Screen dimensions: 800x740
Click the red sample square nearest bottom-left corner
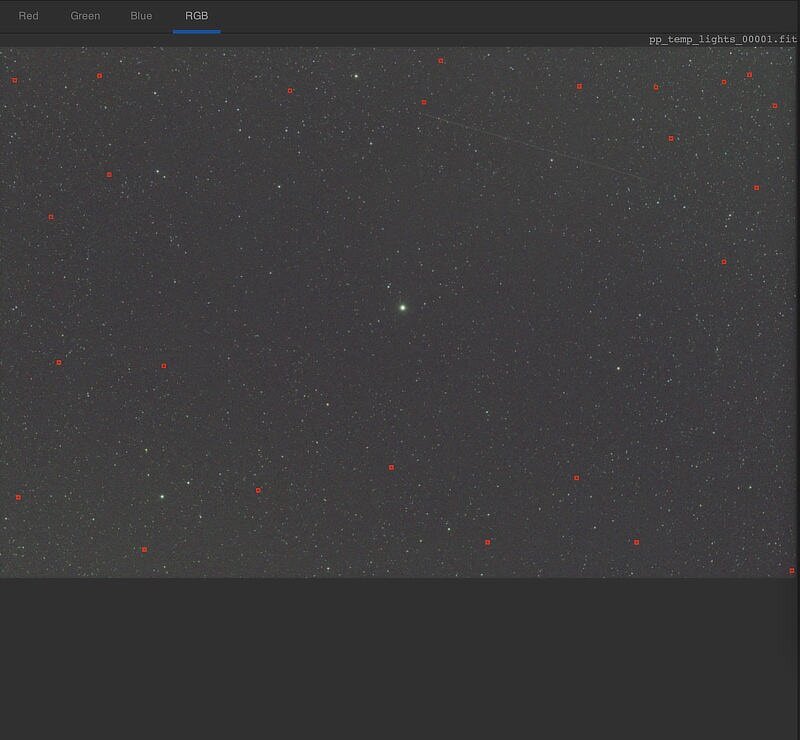coord(18,497)
